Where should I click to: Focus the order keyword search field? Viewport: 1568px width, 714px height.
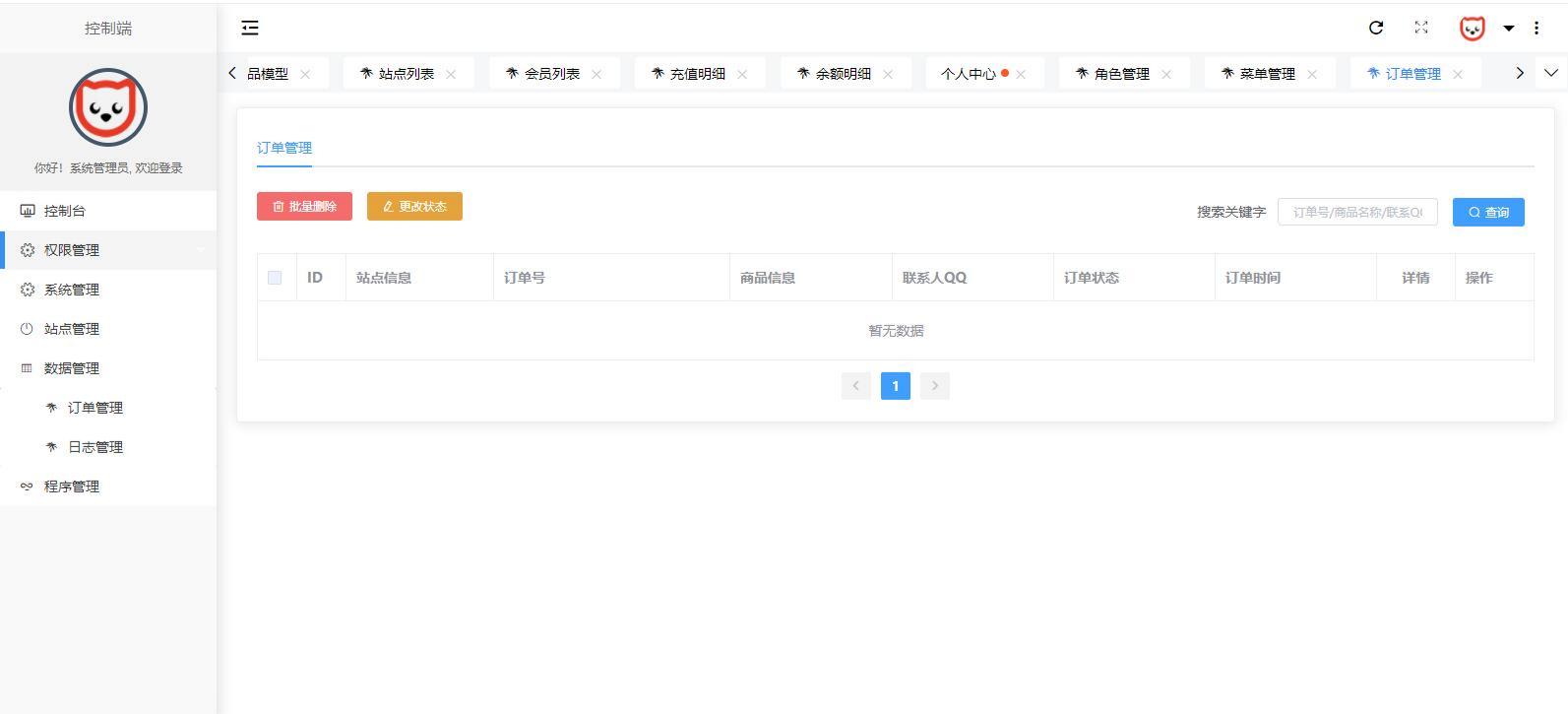(x=1356, y=212)
